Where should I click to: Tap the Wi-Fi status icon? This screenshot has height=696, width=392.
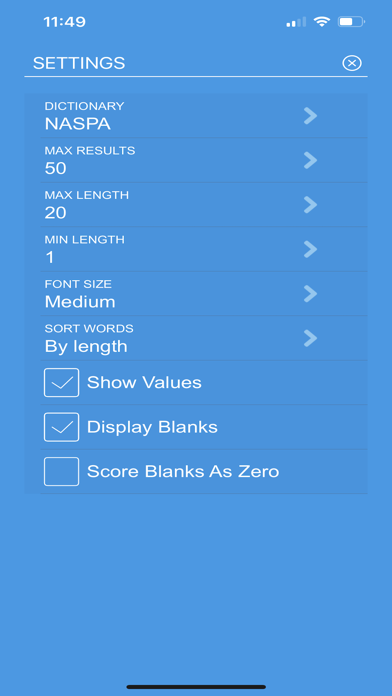click(321, 21)
